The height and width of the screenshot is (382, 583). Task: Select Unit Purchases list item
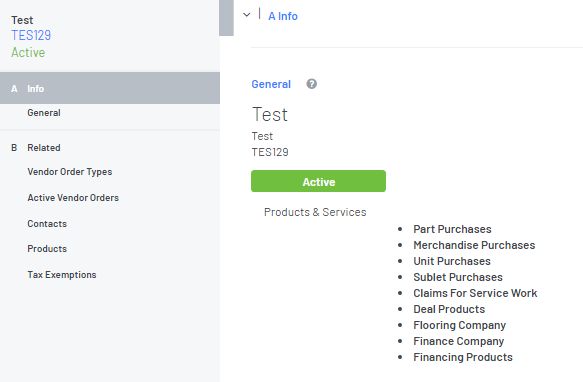[x=452, y=261]
